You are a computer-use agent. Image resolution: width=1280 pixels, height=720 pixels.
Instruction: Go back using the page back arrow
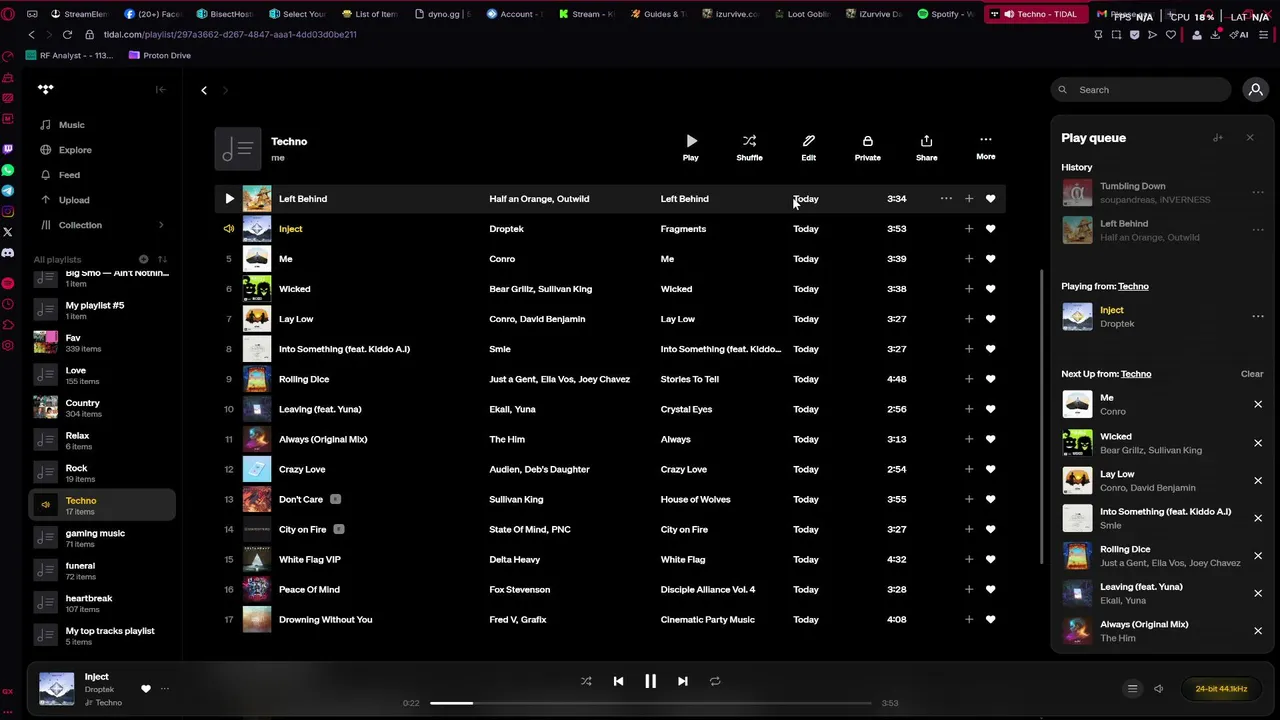click(x=204, y=90)
